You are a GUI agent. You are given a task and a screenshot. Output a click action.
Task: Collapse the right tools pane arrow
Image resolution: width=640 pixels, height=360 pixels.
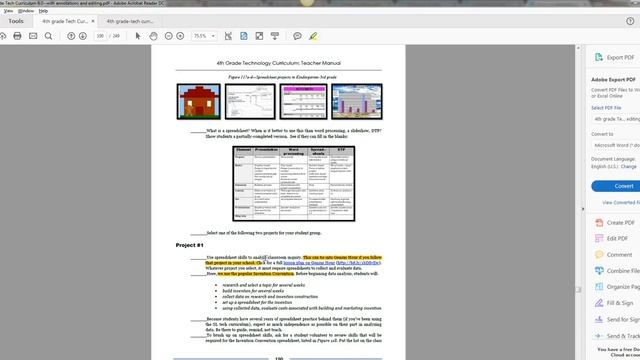tap(583, 209)
